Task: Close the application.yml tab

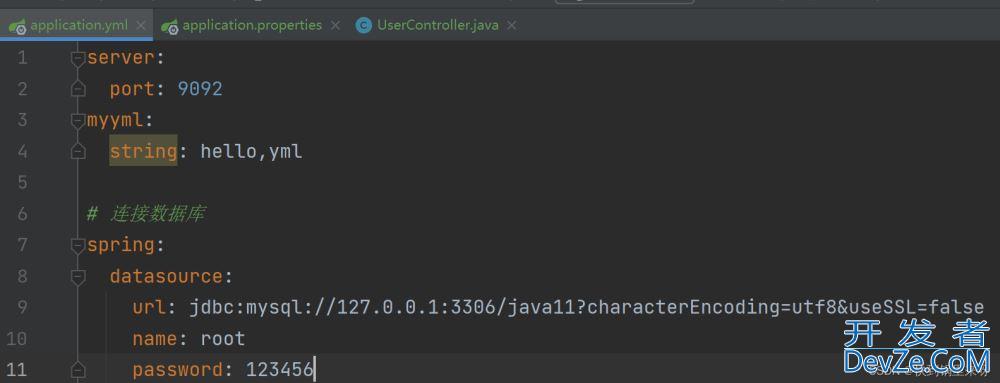Action: pos(141,25)
